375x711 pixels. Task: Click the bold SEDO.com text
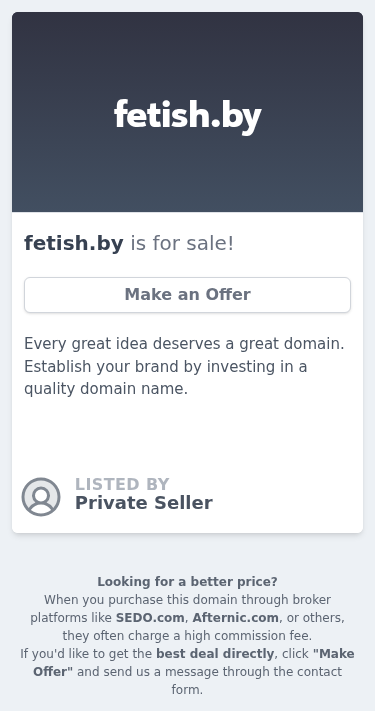pos(150,618)
